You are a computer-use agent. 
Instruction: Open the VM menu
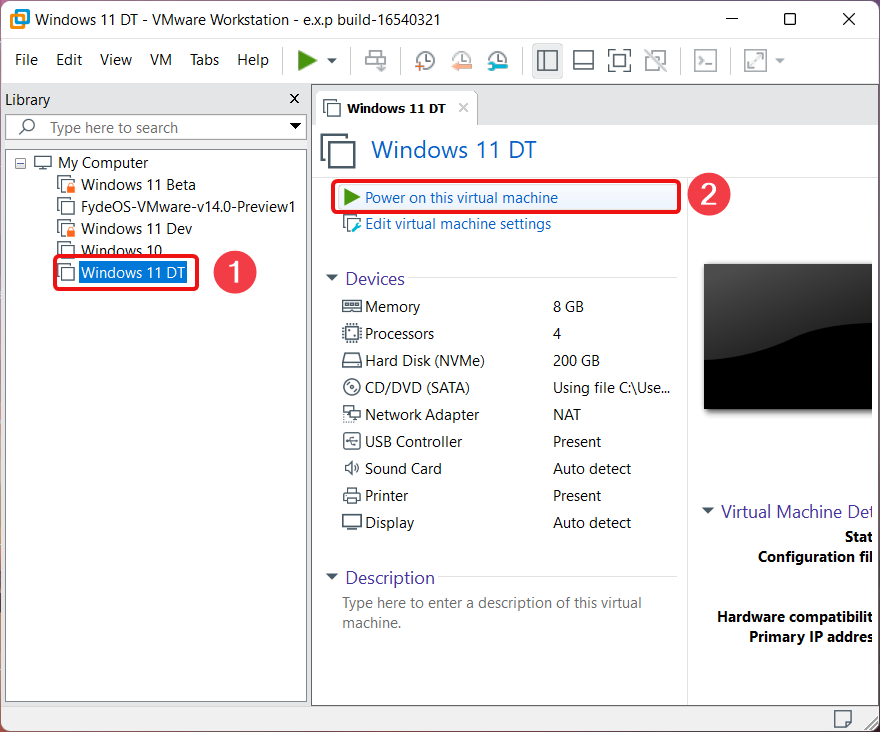[x=161, y=60]
